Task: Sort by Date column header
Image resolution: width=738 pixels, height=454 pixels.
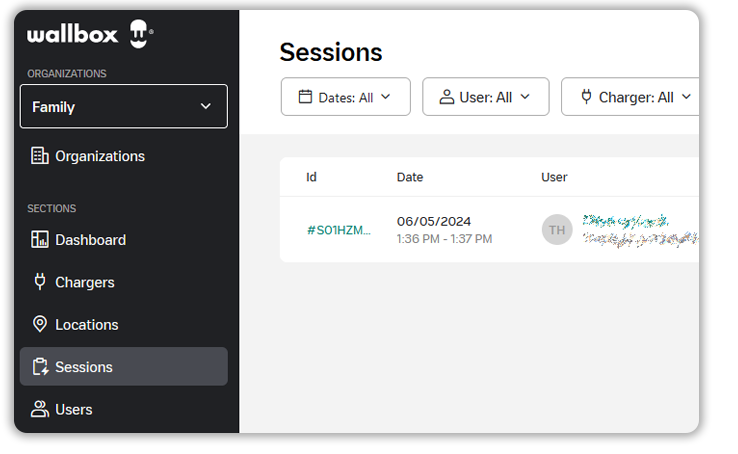Action: (410, 177)
